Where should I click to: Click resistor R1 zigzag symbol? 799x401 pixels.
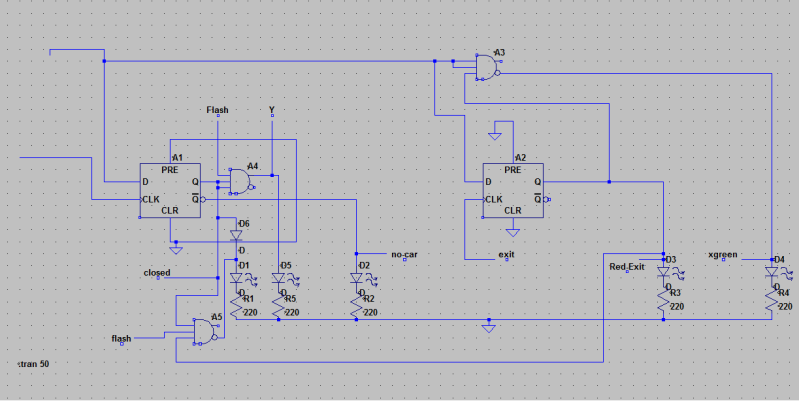coord(236,307)
